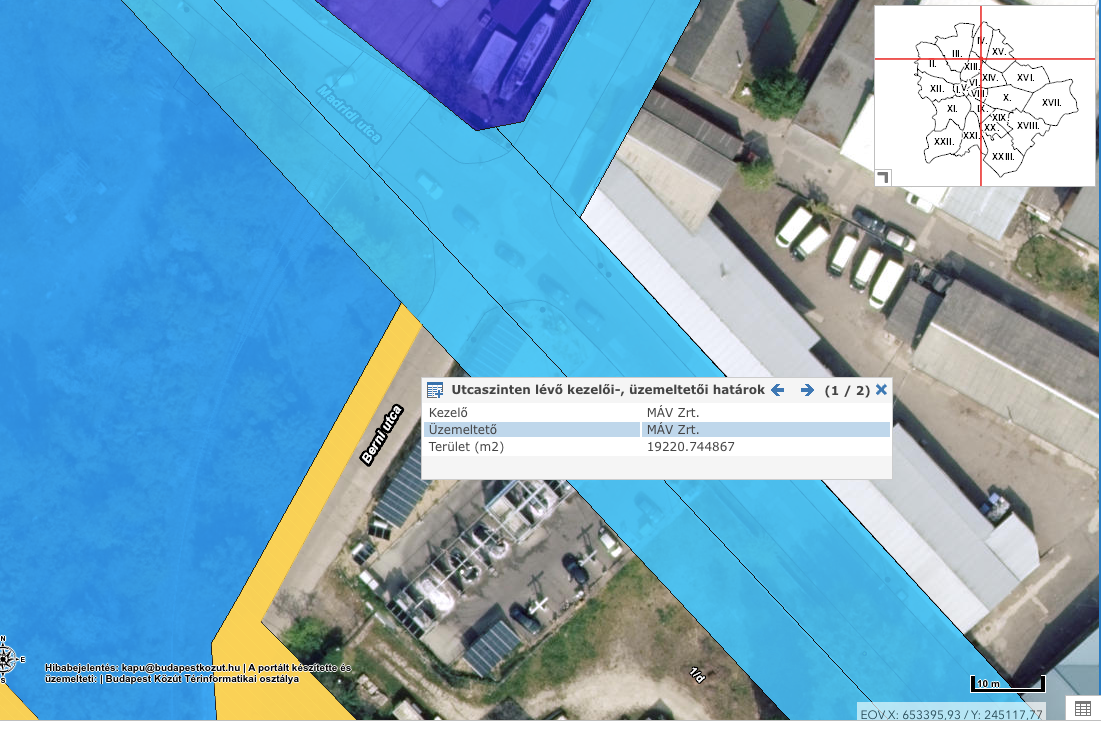Click the EOV coordinates display
This screenshot has width=1101, height=747.
(958, 714)
